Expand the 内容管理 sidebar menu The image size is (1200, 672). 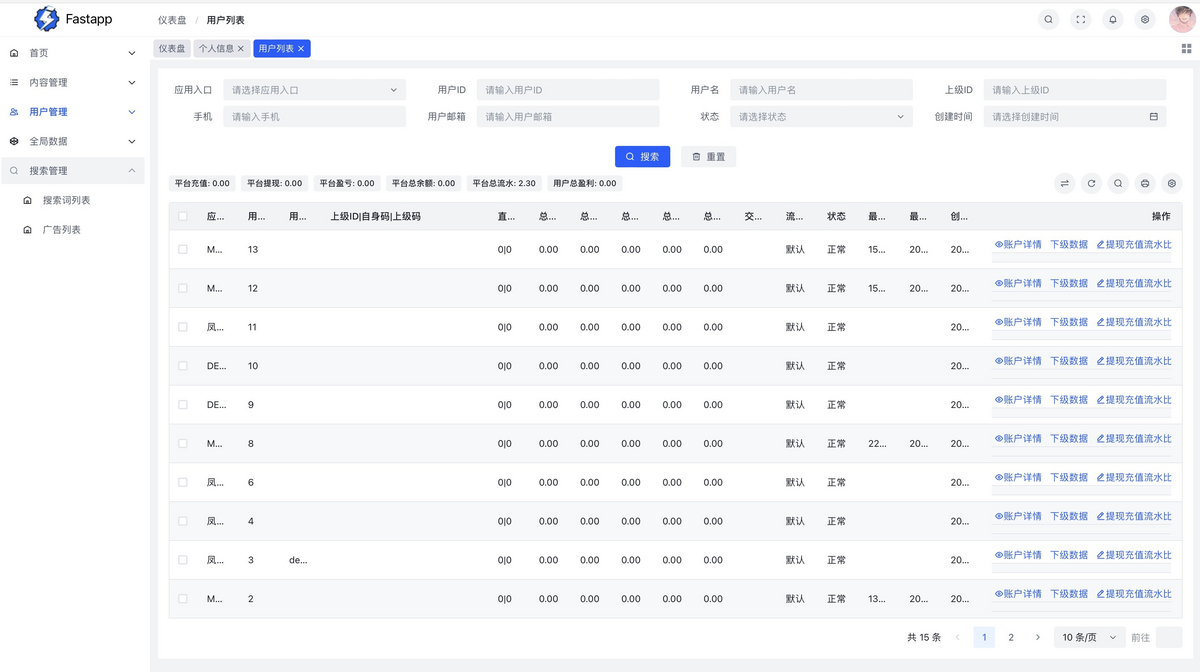(132, 82)
